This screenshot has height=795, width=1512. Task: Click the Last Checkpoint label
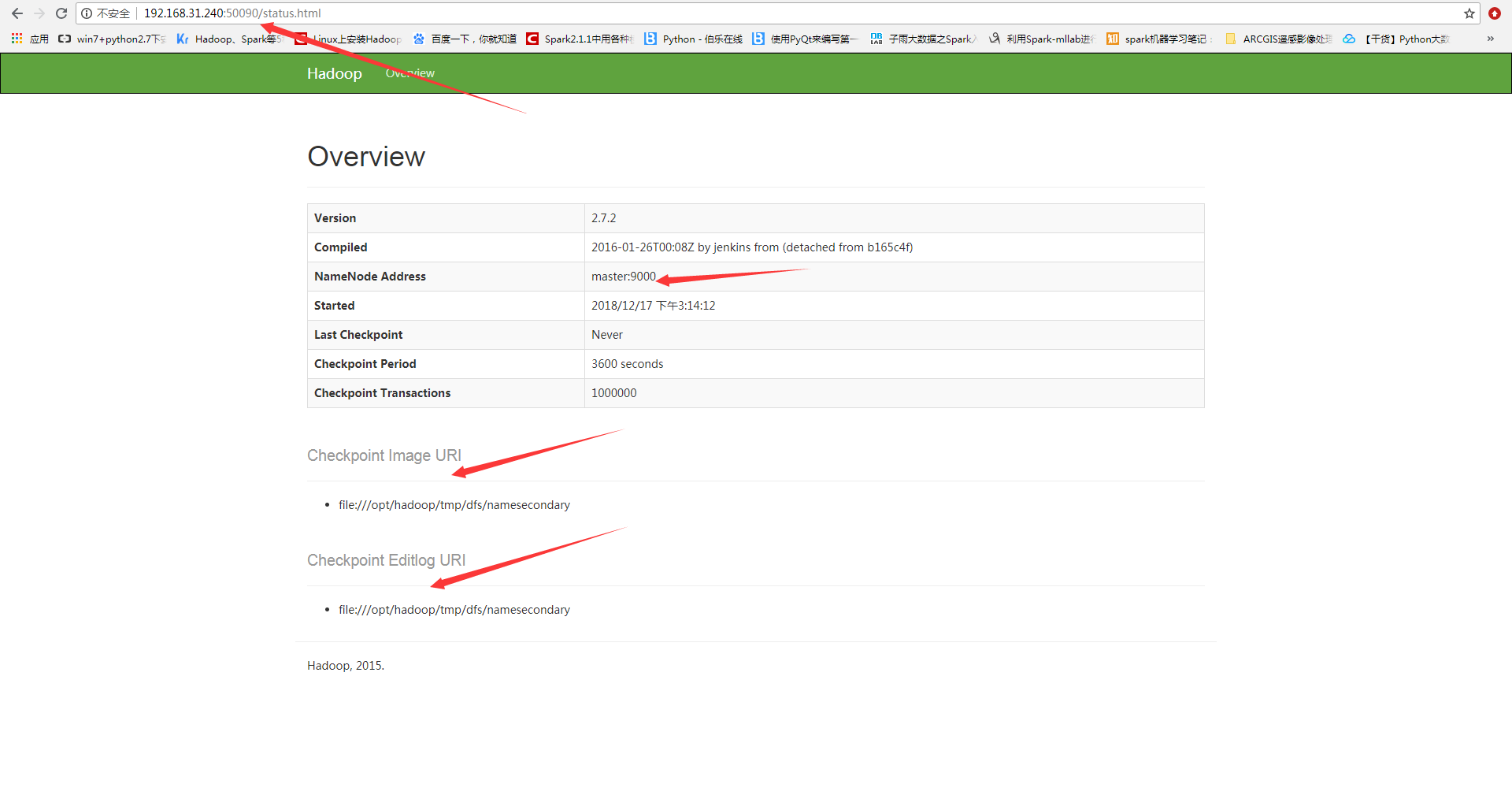pyautogui.click(x=358, y=335)
